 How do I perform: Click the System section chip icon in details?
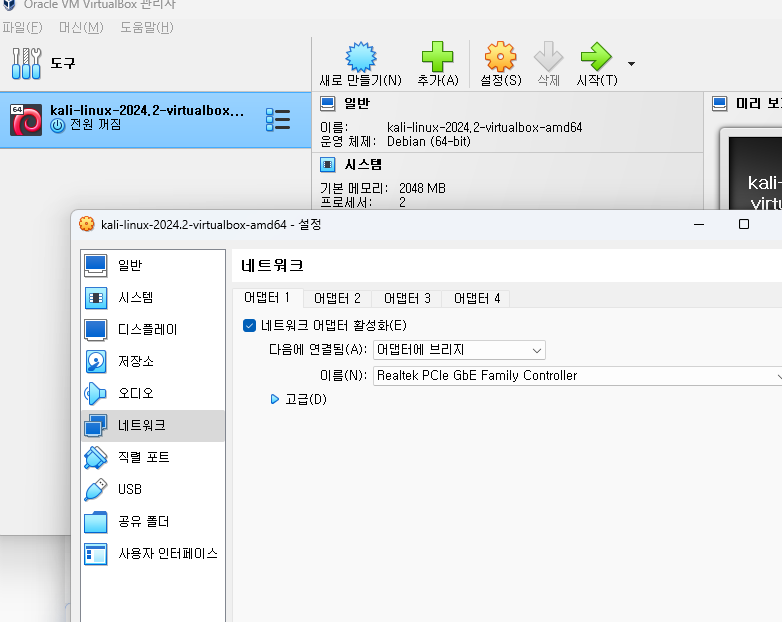click(x=328, y=165)
